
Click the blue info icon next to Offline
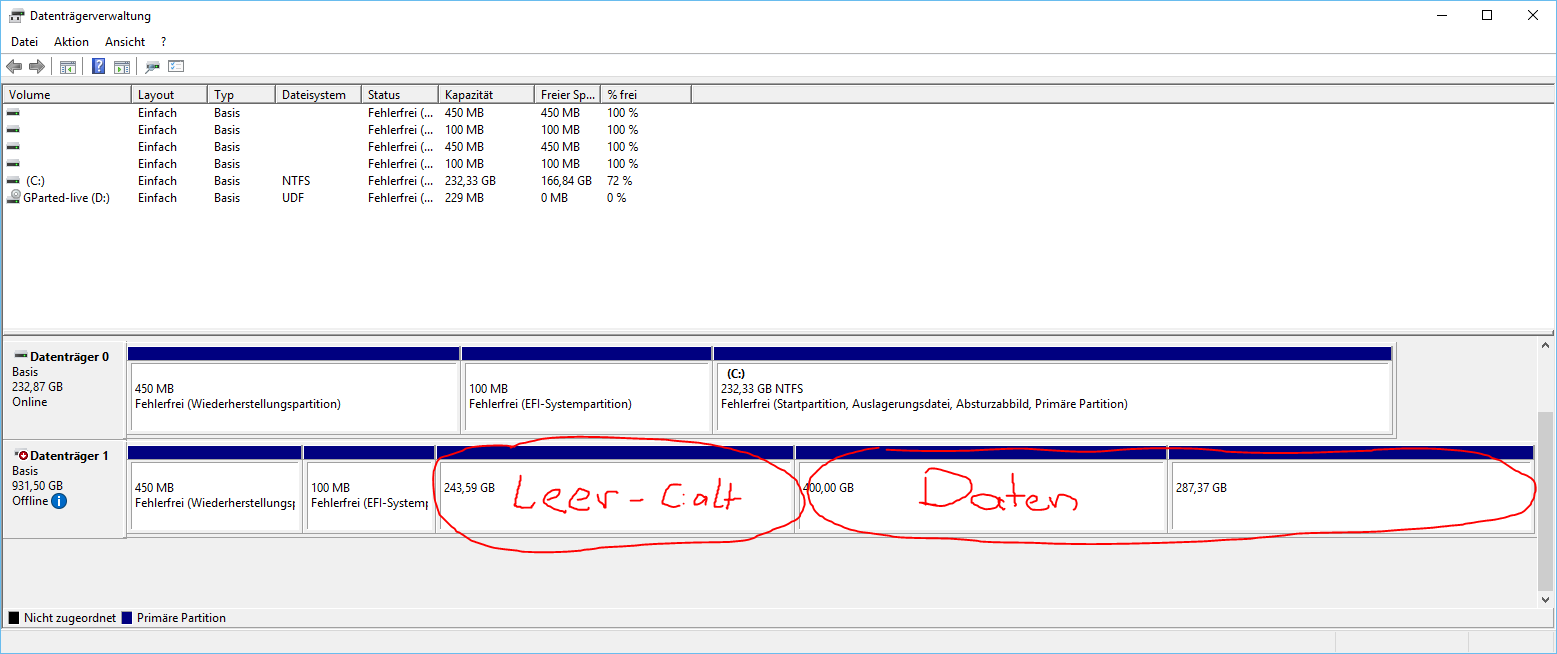pyautogui.click(x=59, y=501)
